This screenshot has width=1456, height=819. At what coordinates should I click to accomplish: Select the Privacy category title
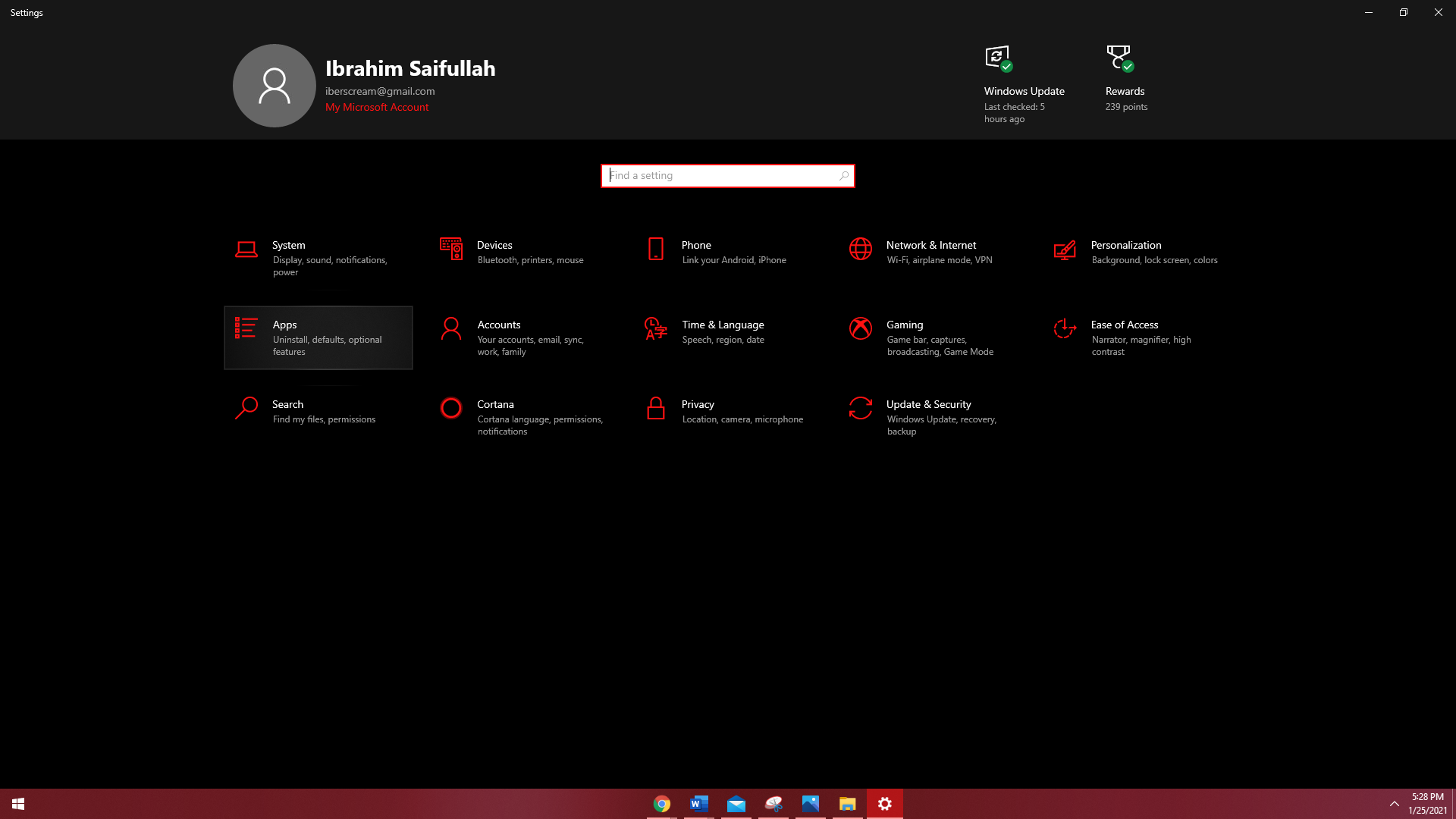click(698, 404)
